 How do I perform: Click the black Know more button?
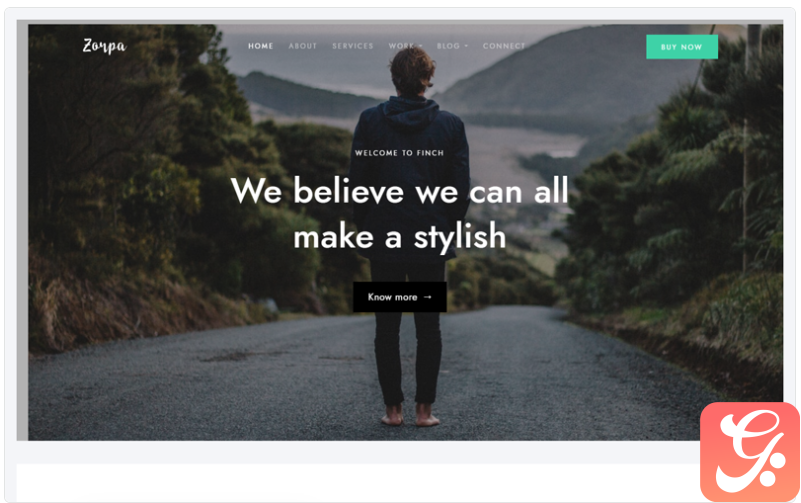point(399,297)
